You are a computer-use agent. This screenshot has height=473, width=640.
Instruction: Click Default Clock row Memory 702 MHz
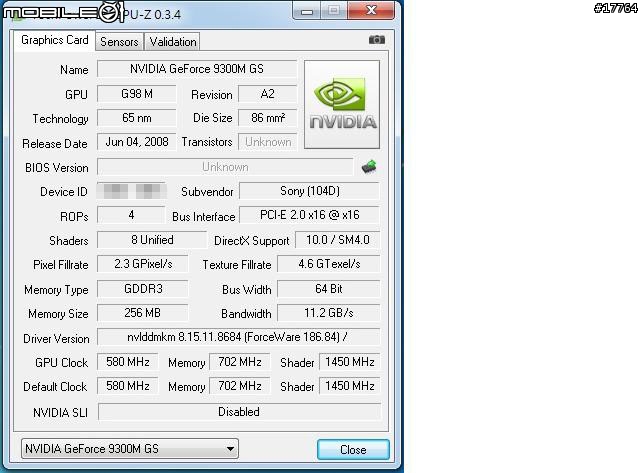pyautogui.click(x=240, y=386)
